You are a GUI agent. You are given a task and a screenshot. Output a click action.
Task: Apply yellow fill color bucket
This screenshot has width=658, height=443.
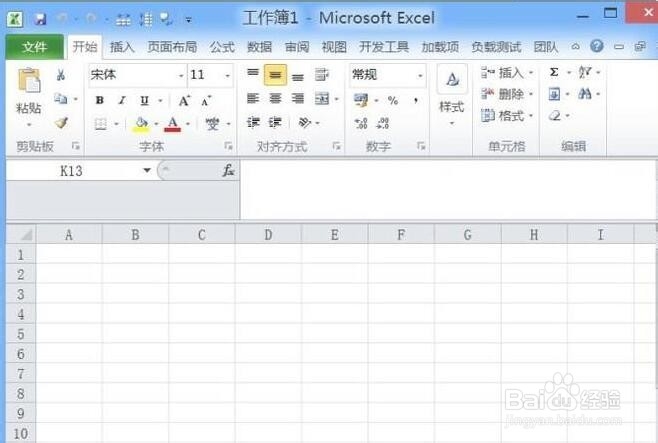(141, 124)
